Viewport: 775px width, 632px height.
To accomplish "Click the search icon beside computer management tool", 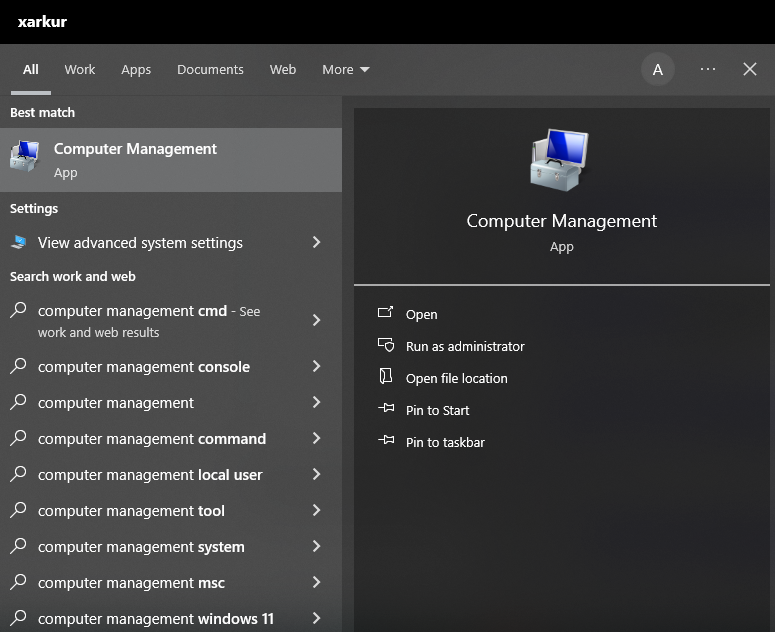I will coord(18,510).
